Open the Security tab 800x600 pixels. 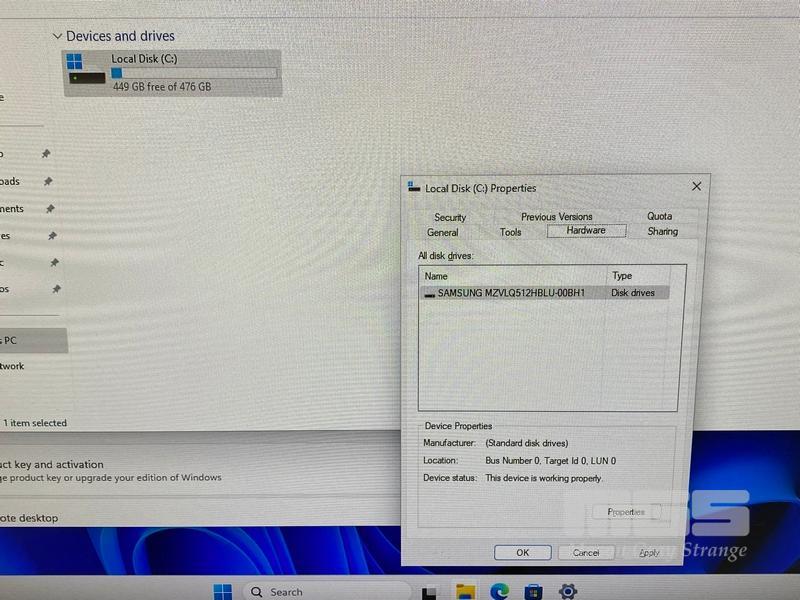click(x=450, y=217)
